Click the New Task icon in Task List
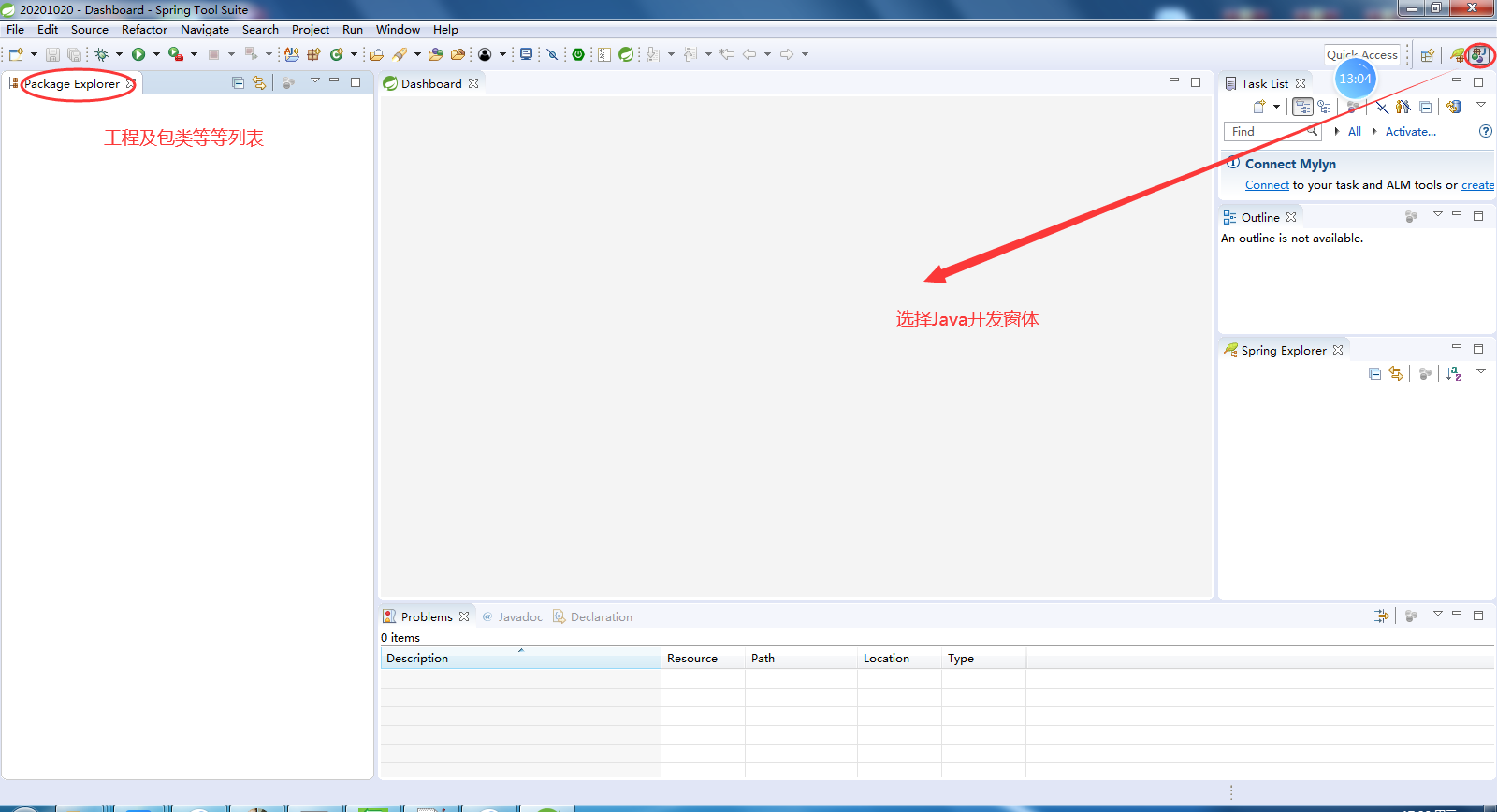Image resolution: width=1497 pixels, height=812 pixels. click(1259, 107)
